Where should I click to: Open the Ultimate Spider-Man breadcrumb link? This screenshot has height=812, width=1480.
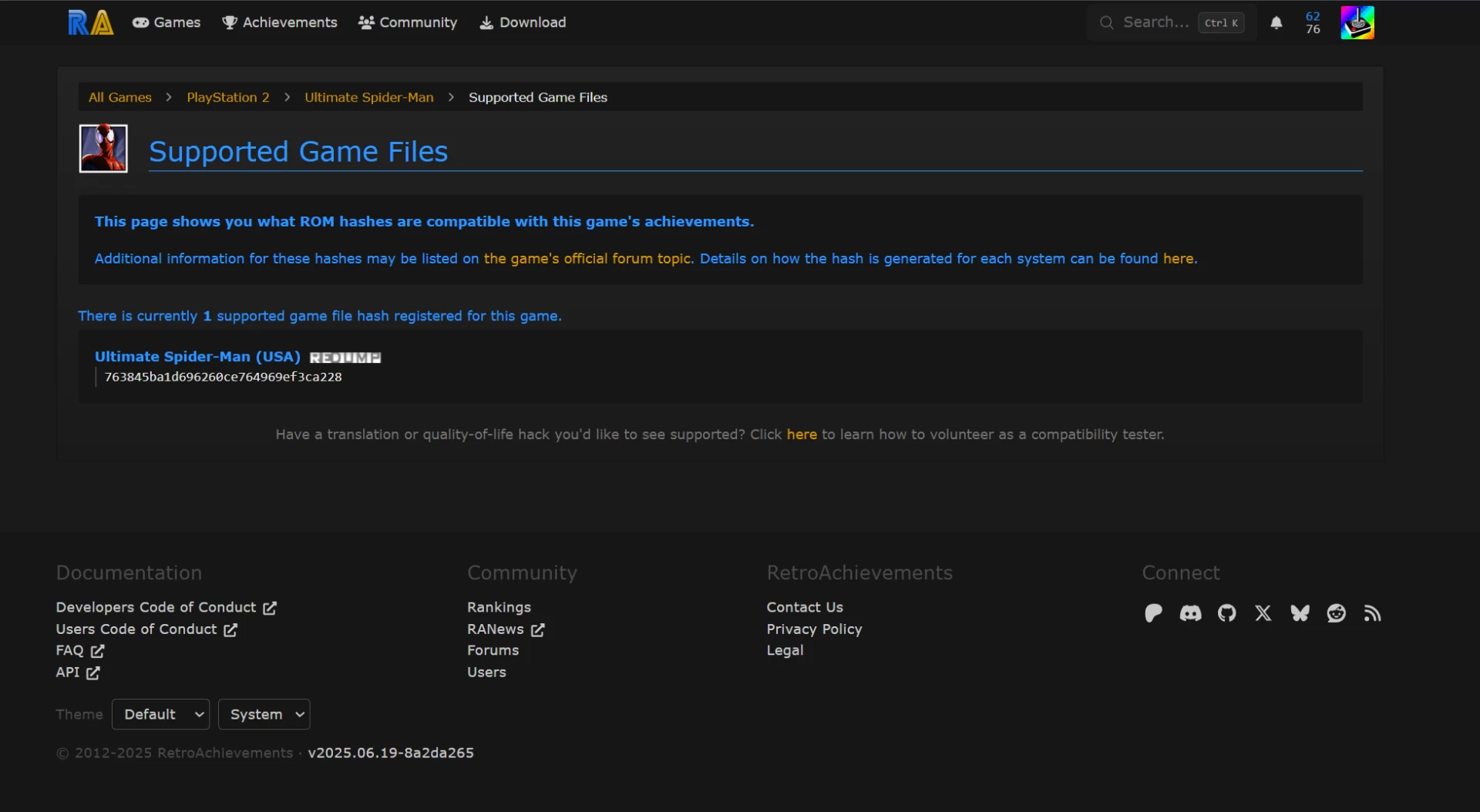(x=368, y=97)
